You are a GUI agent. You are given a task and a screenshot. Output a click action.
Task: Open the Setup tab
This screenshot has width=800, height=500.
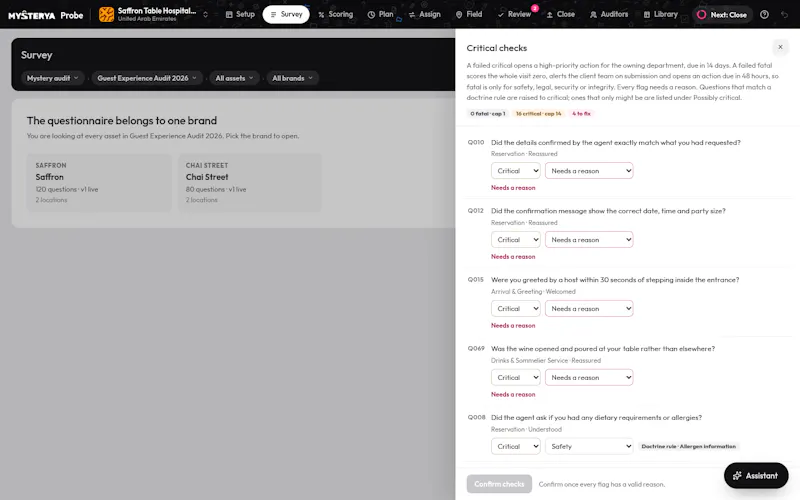coord(240,14)
